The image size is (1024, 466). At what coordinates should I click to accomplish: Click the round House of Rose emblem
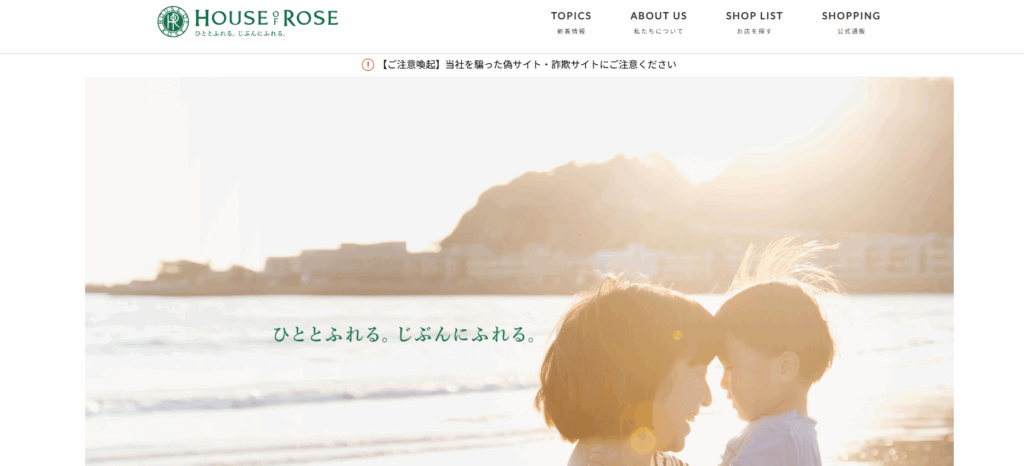pyautogui.click(x=173, y=21)
